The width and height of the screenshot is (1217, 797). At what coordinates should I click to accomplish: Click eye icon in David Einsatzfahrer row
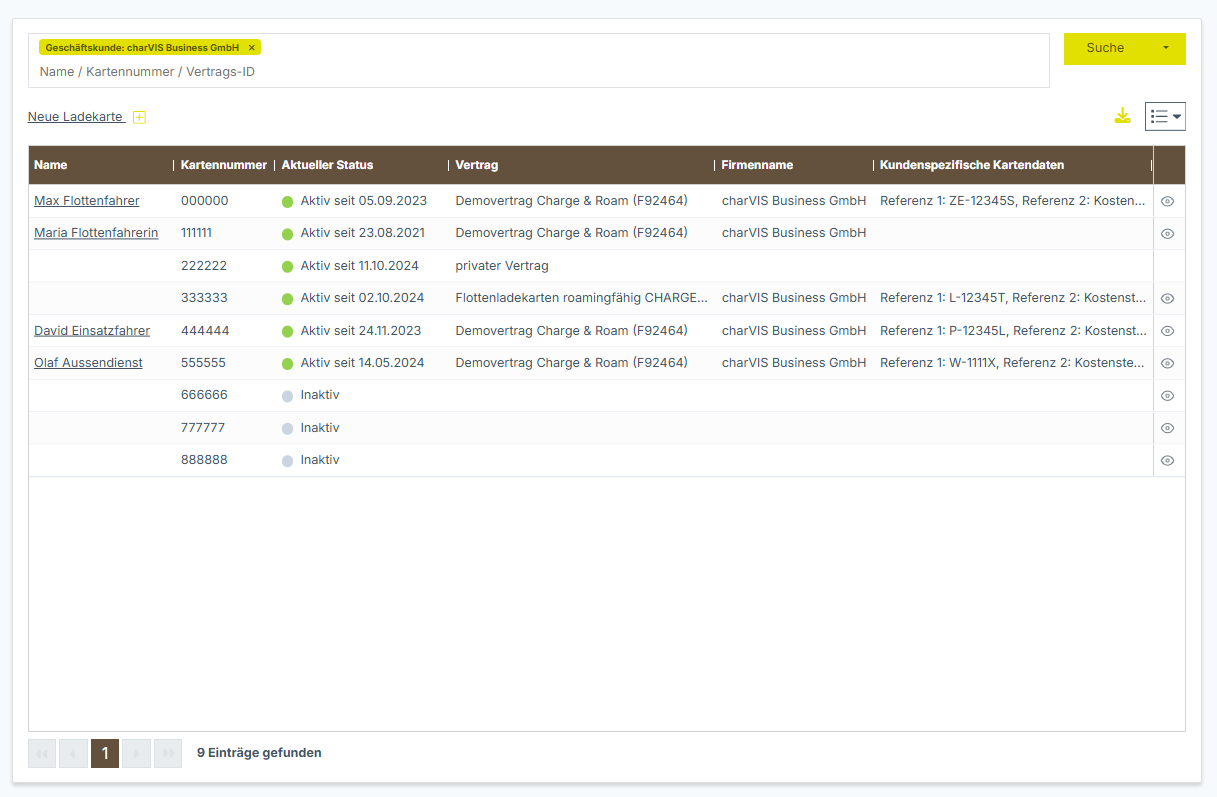pos(1167,331)
